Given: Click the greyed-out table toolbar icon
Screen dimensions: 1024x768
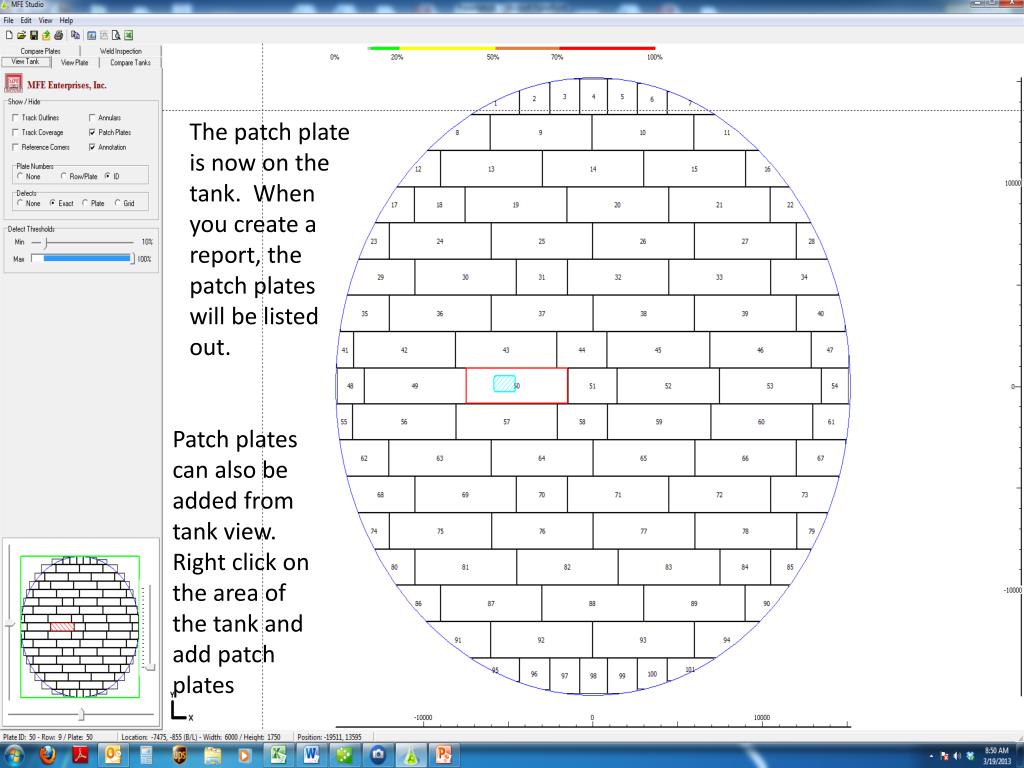Looking at the screenshot, I should (x=104, y=35).
